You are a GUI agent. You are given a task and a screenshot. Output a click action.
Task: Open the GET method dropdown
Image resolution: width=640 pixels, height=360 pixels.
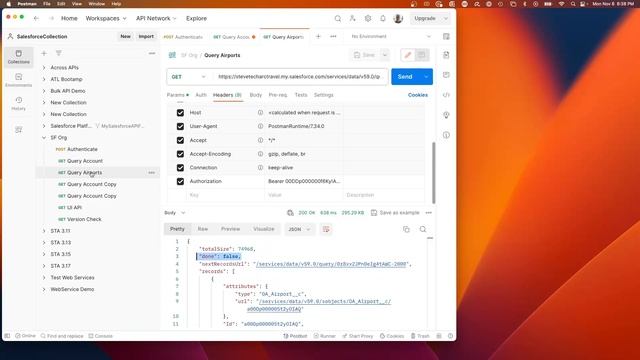[x=188, y=77]
